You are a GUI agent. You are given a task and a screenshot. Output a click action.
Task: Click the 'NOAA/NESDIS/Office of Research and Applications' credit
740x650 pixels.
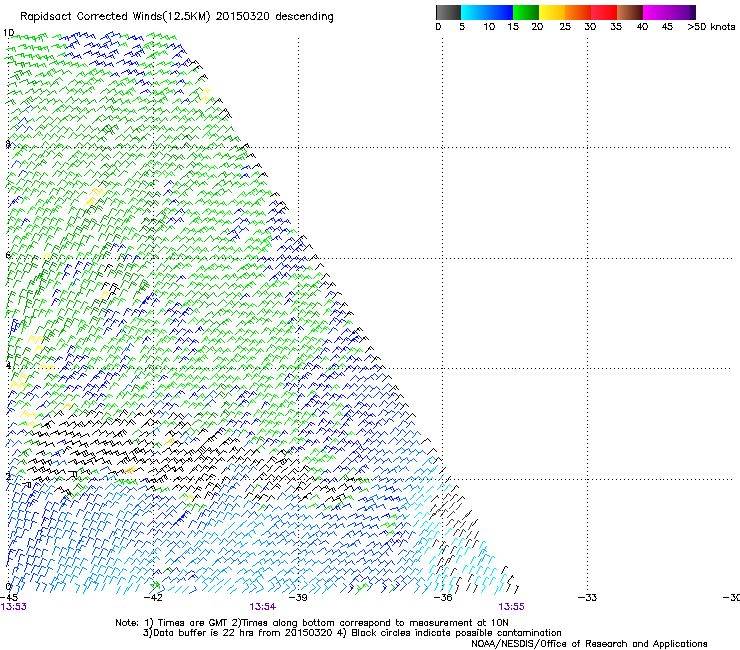589,644
